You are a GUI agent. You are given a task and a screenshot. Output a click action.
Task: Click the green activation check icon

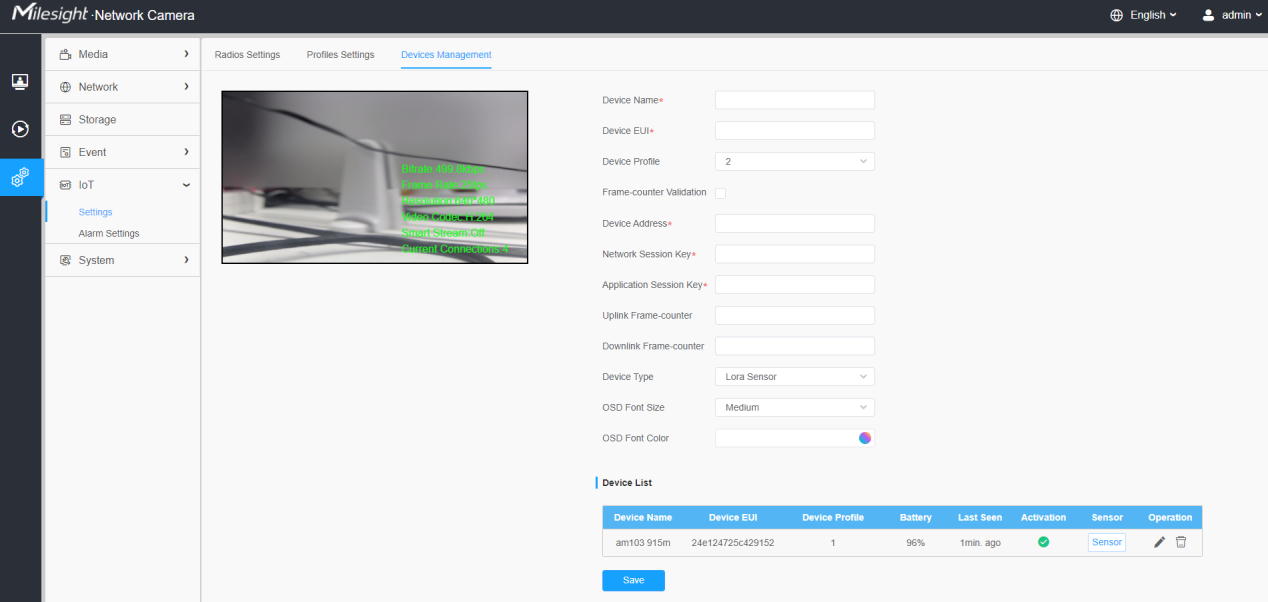(1043, 542)
